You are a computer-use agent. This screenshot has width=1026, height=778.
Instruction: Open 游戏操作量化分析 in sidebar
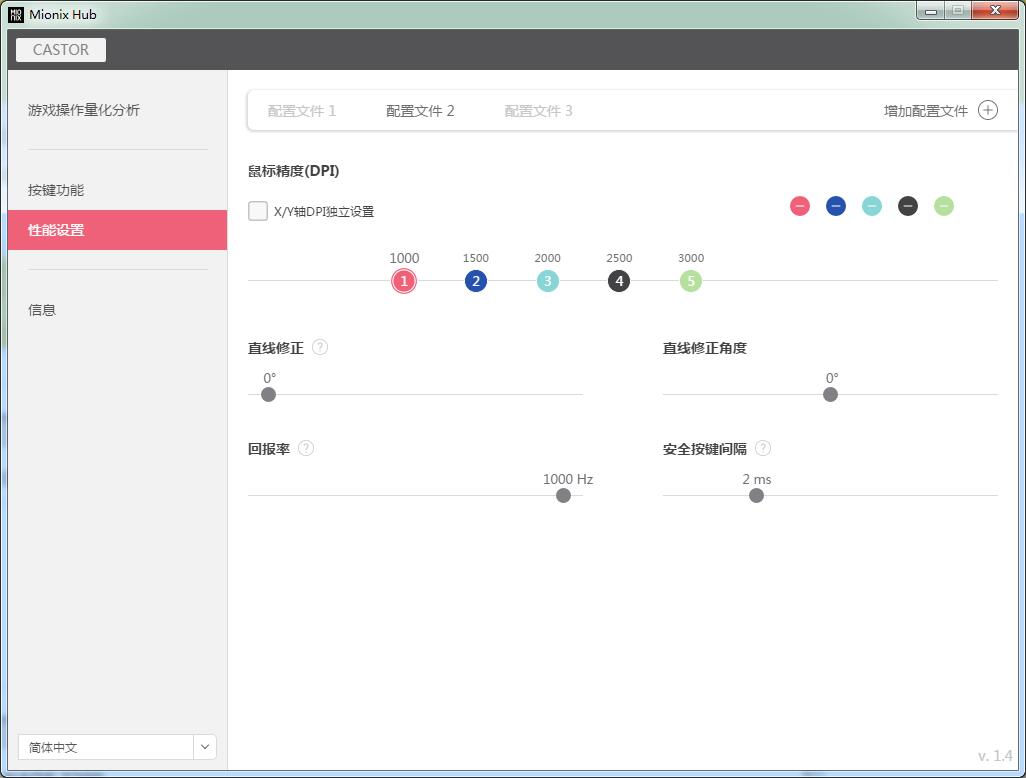[84, 110]
